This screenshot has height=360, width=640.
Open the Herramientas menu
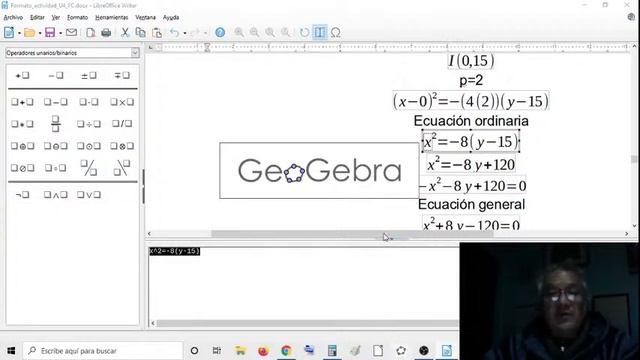111,18
